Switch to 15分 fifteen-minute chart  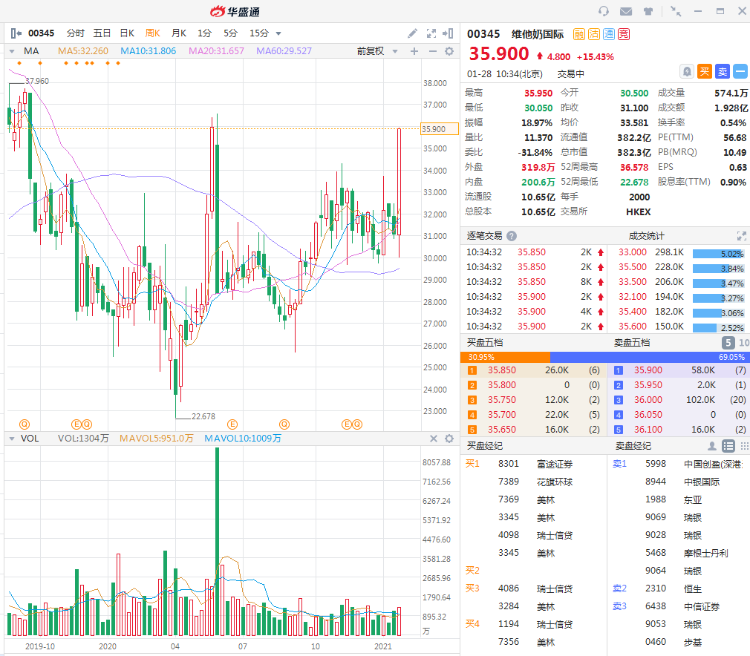[x=259, y=33]
